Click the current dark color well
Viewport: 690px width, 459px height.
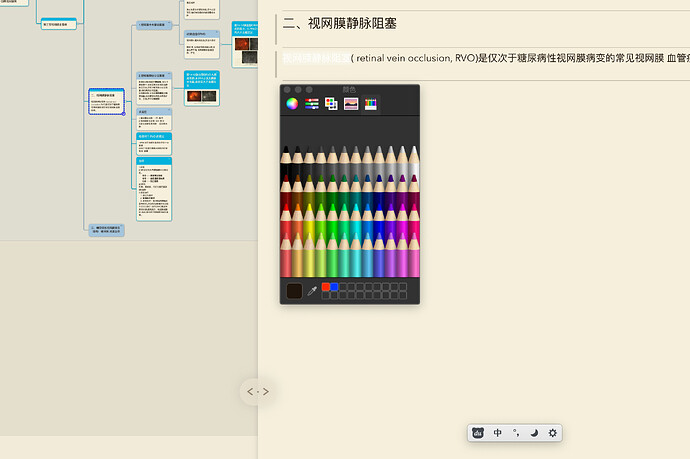coord(294,291)
